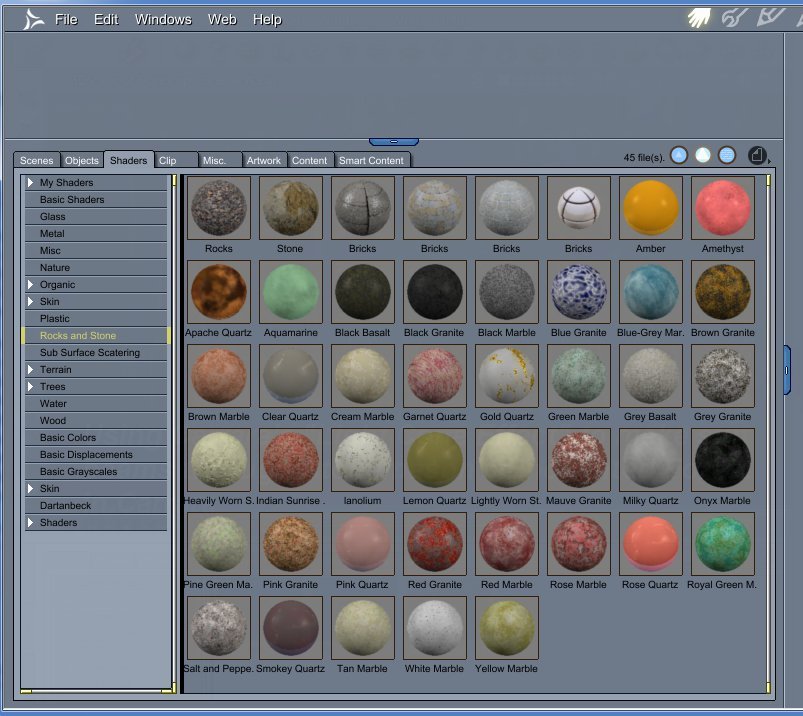Switch to the Smart Content tab
Image resolution: width=803 pixels, height=716 pixels.
point(371,160)
